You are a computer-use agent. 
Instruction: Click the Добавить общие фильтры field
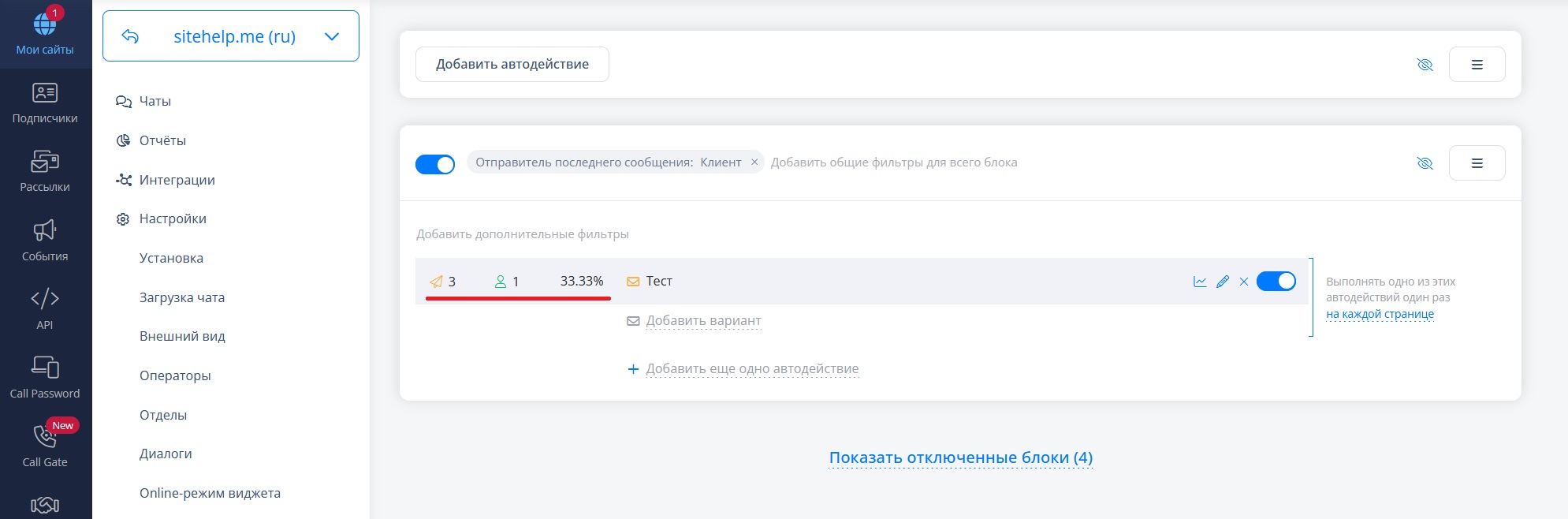pos(893,162)
